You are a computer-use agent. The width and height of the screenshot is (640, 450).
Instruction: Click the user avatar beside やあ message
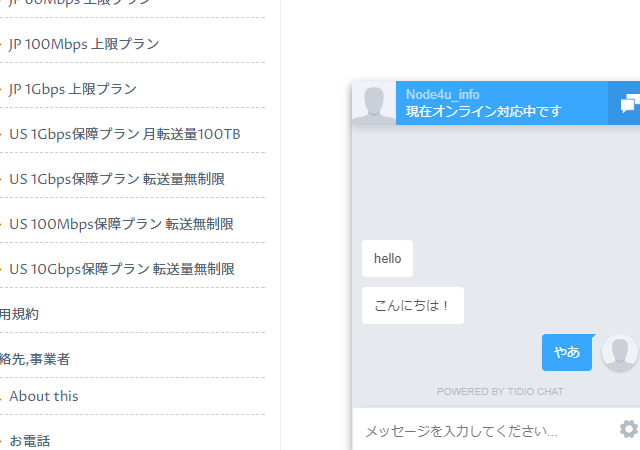[619, 353]
